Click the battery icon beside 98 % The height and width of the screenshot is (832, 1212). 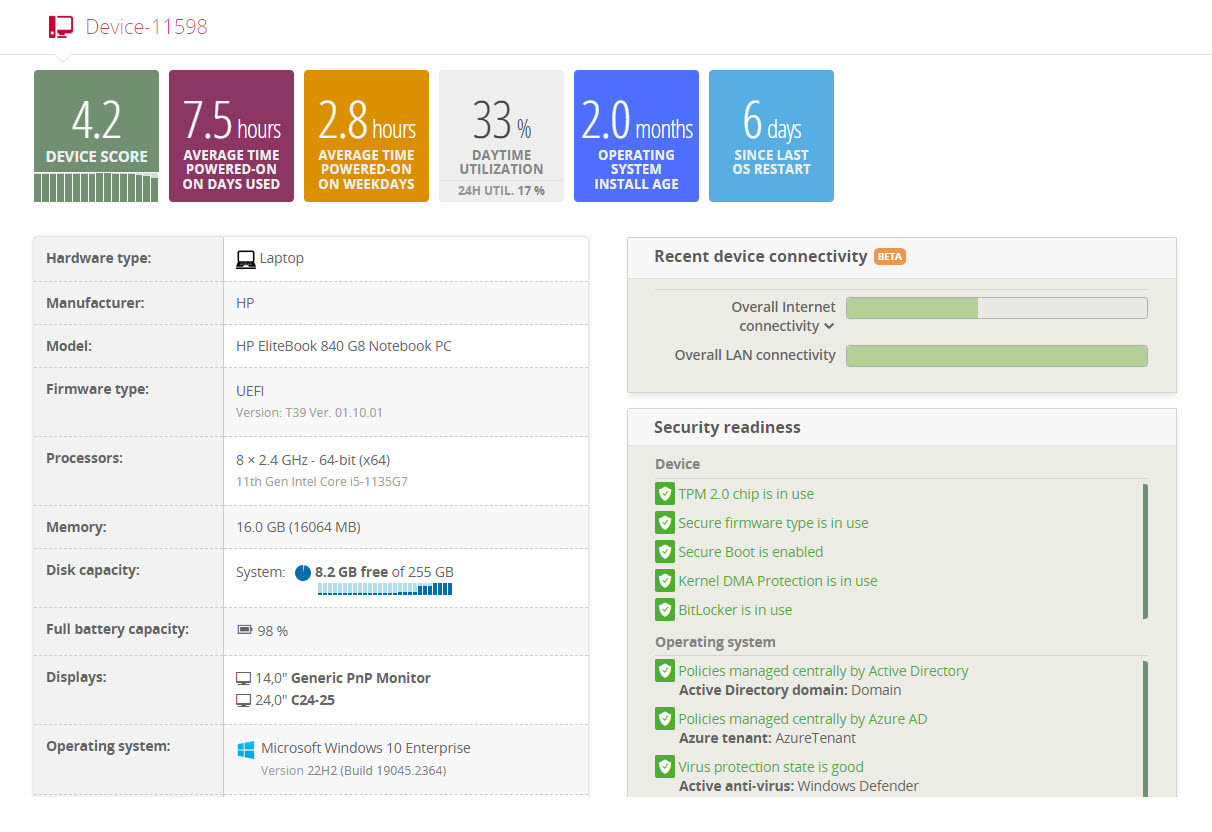[245, 631]
